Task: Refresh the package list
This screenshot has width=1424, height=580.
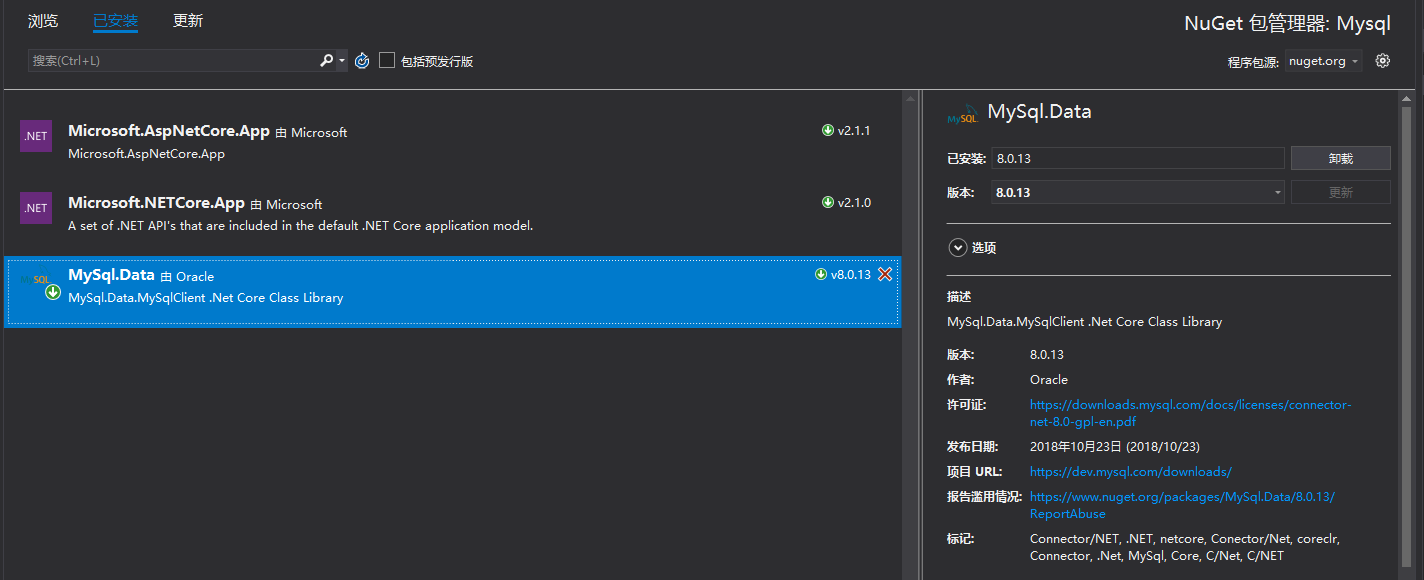Action: [x=362, y=61]
